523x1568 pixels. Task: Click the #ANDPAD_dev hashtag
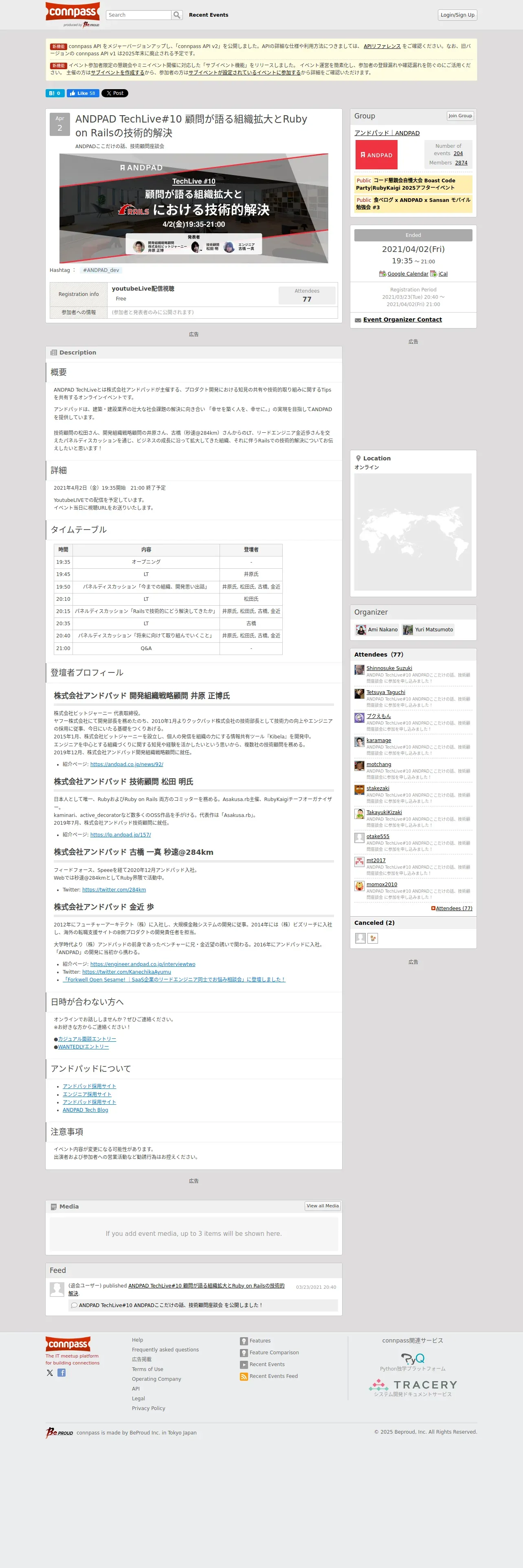click(101, 270)
